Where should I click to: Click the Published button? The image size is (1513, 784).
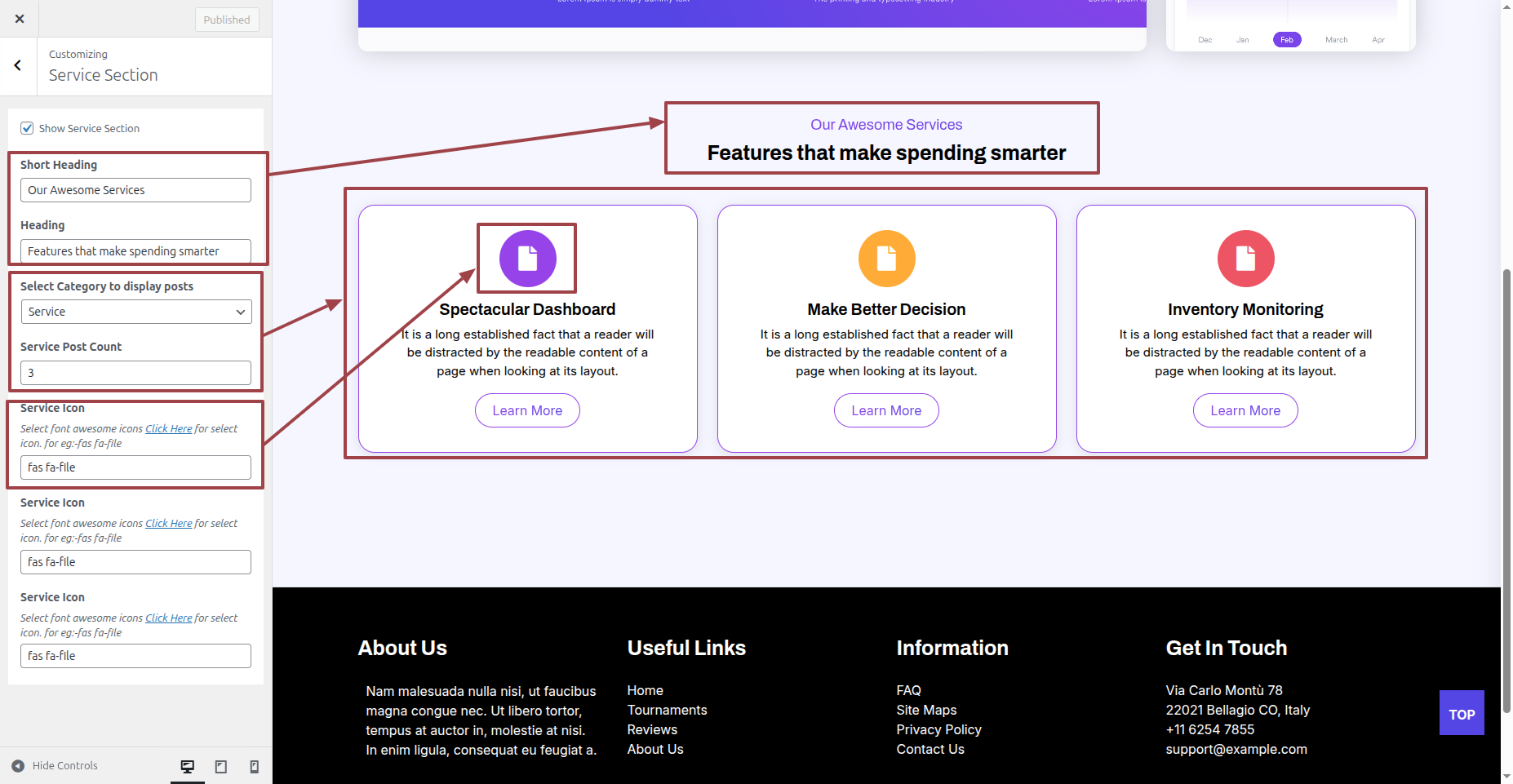click(227, 20)
